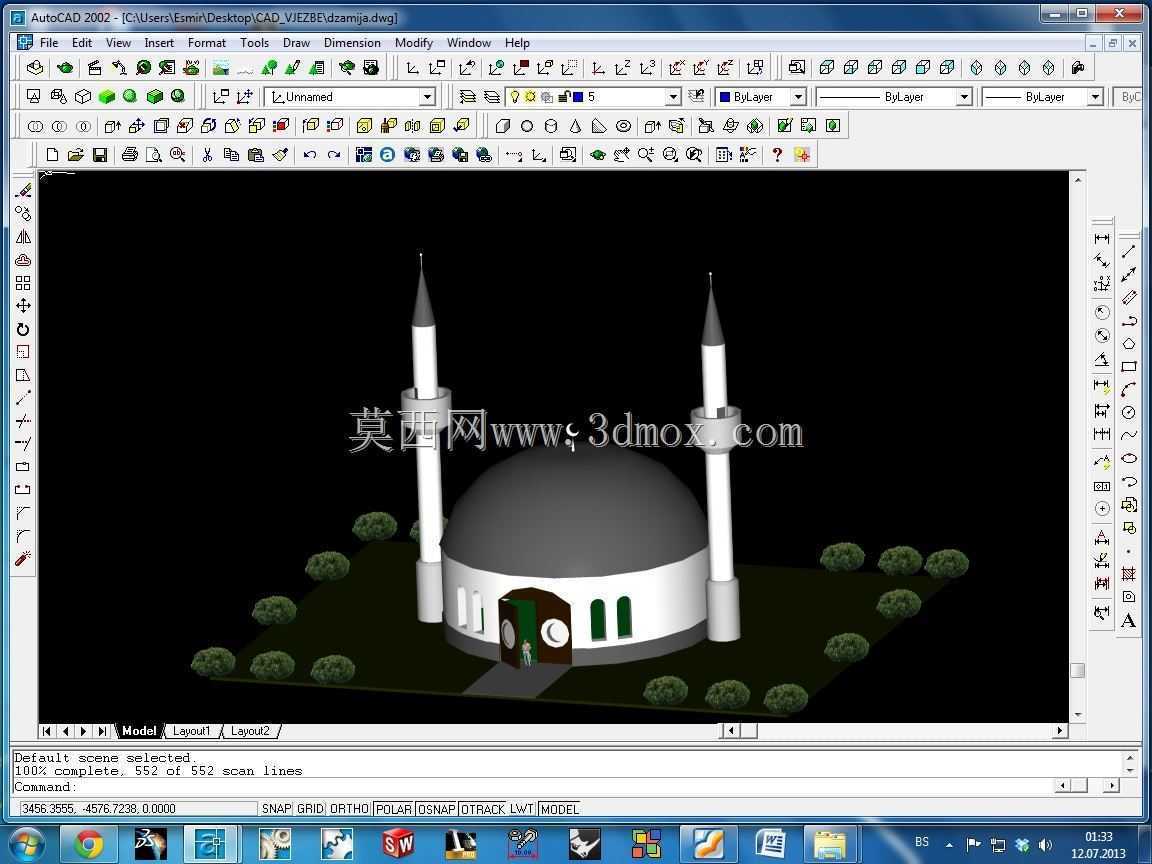Open the Background landscape image icon
The width and height of the screenshot is (1152, 864).
[220, 68]
